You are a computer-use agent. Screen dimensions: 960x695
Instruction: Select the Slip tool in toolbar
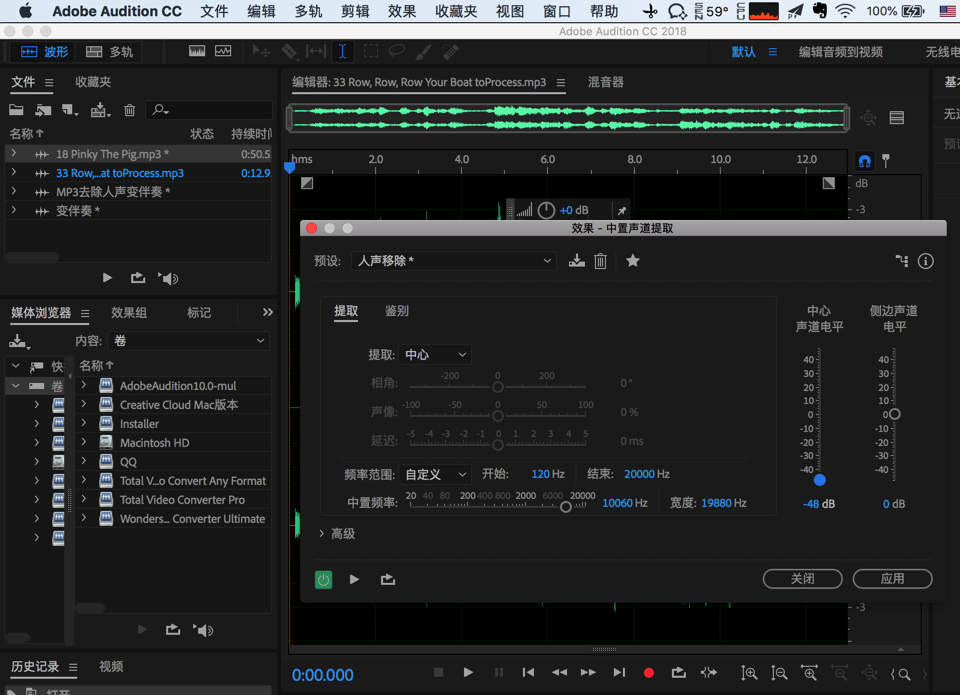[x=315, y=51]
